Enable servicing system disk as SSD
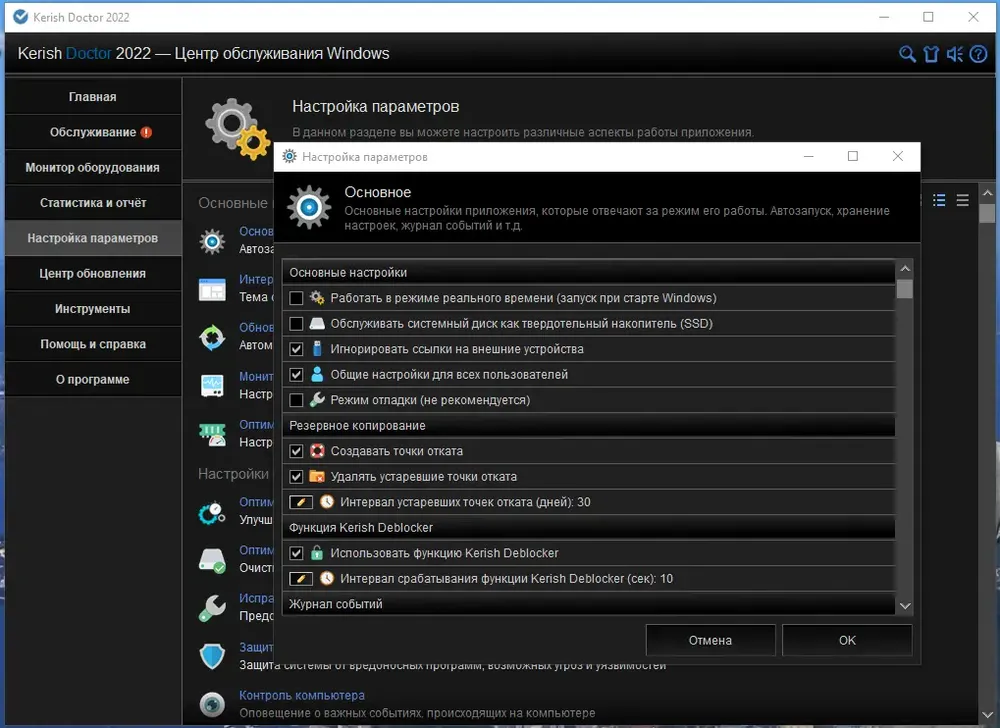Image resolution: width=1000 pixels, height=728 pixels. (x=296, y=323)
